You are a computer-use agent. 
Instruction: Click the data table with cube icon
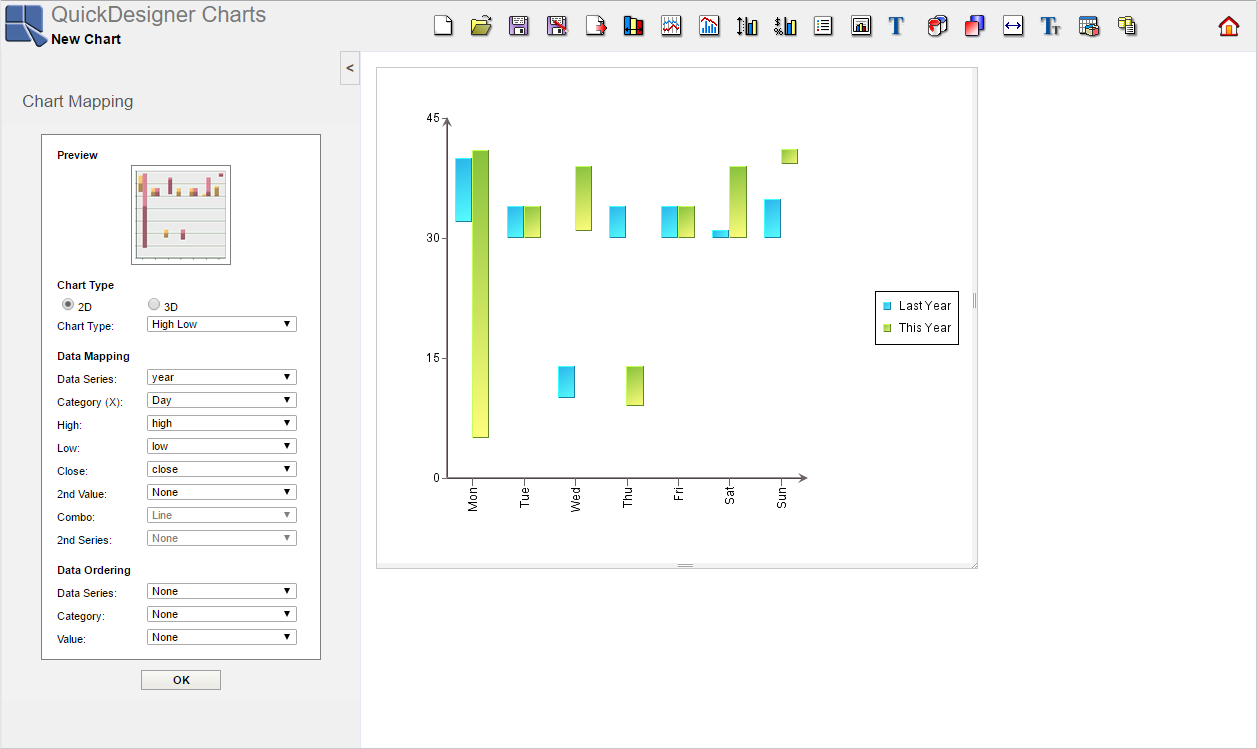coord(1089,26)
